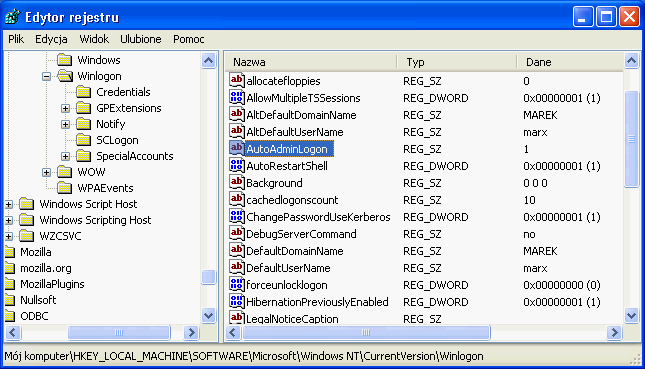Select the cachedlogonscount value name

click(292, 200)
